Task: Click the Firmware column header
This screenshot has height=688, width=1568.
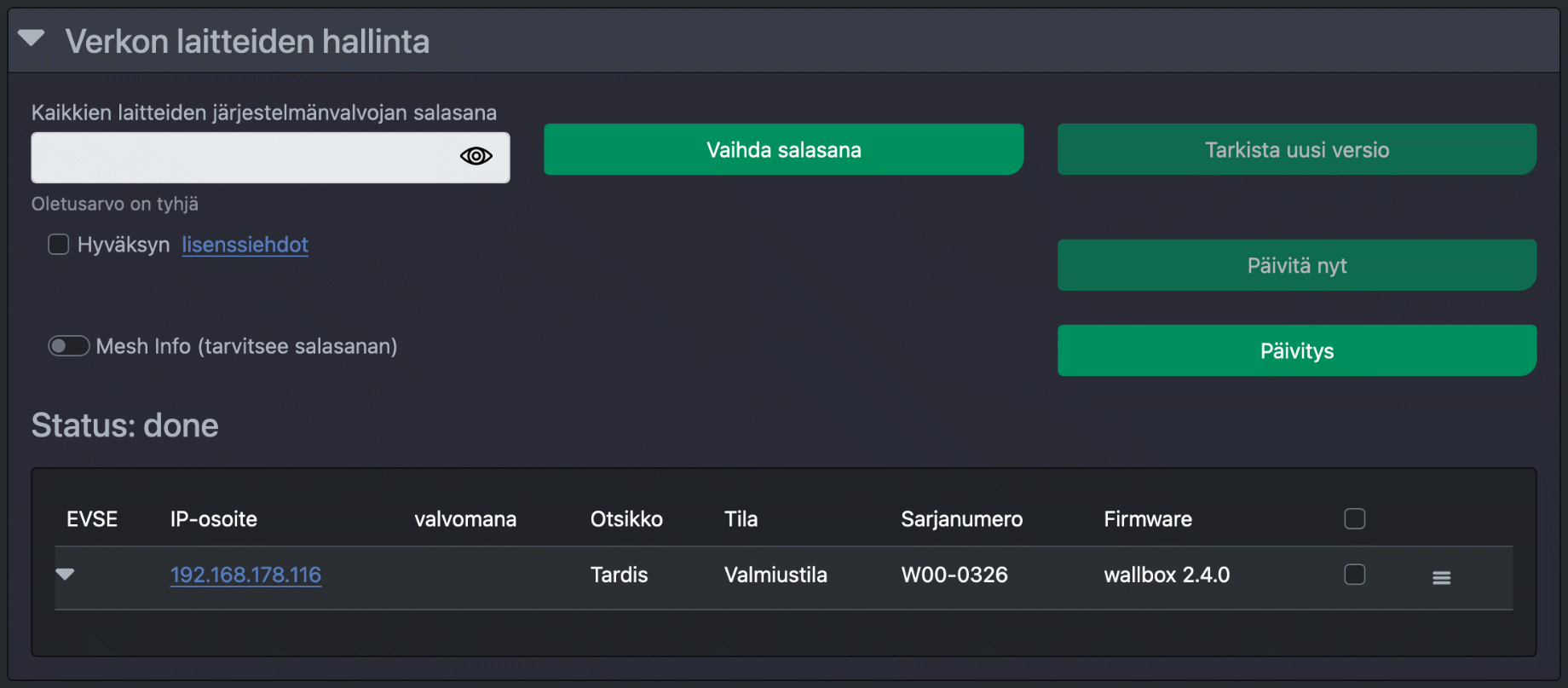Action: coord(1147,519)
